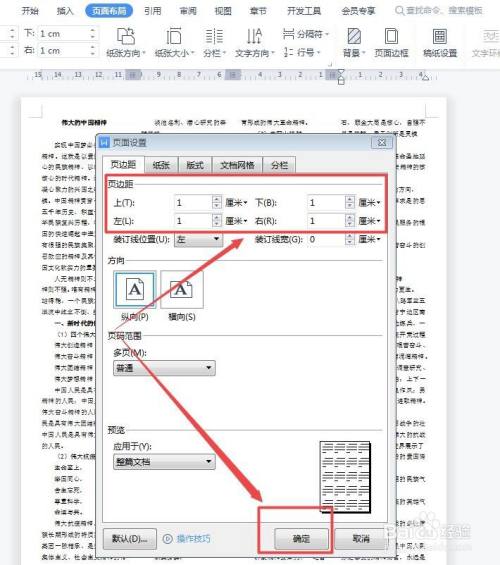The width and height of the screenshot is (500, 565).
Task: Click the 默认(D)... default button
Action: [130, 539]
